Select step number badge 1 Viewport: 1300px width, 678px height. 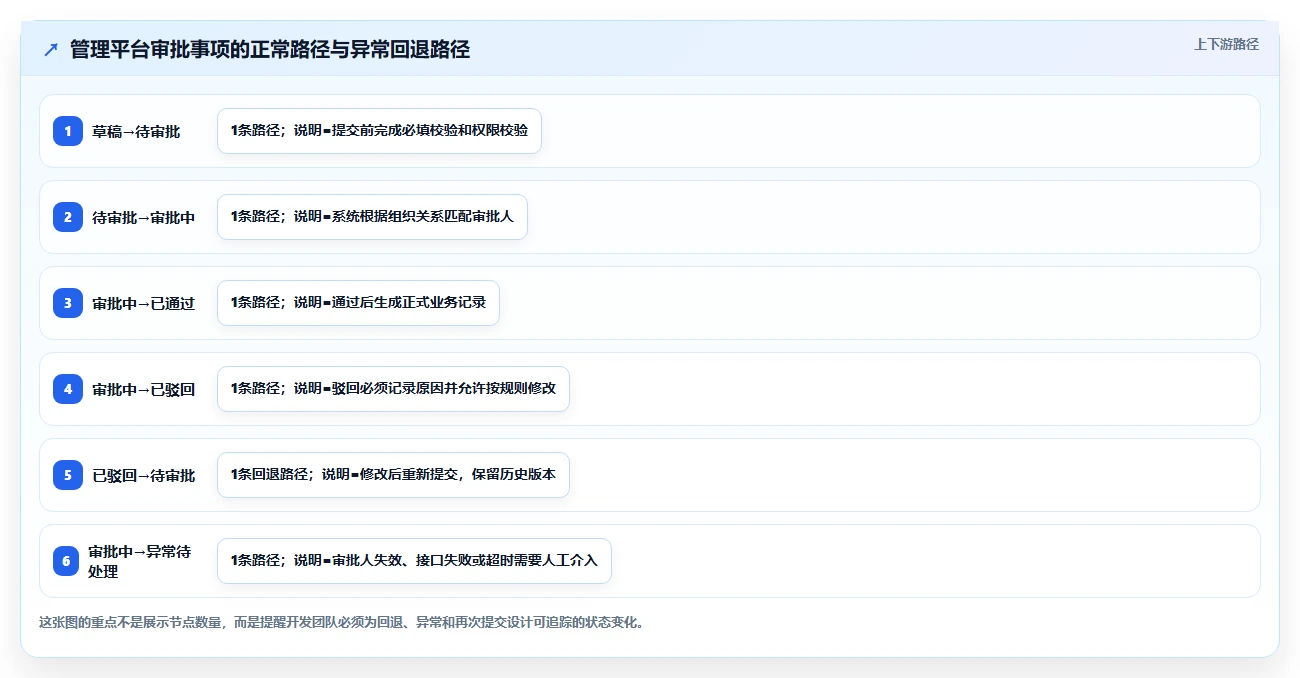[x=68, y=131]
